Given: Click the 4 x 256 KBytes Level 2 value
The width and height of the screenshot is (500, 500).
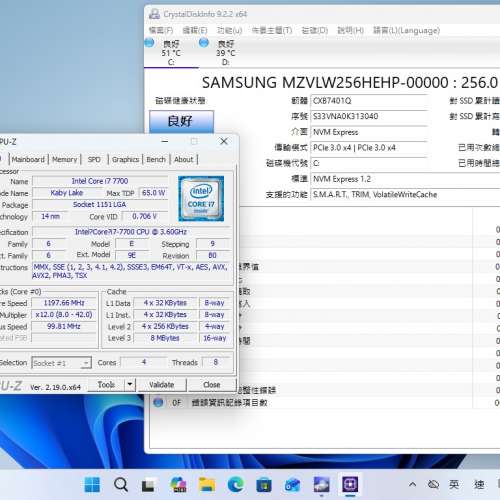Looking at the screenshot, I should pyautogui.click(x=165, y=326).
